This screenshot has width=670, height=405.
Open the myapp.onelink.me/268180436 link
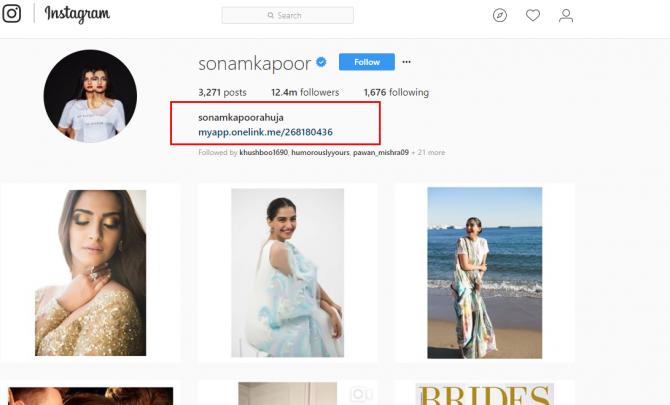[x=265, y=132]
